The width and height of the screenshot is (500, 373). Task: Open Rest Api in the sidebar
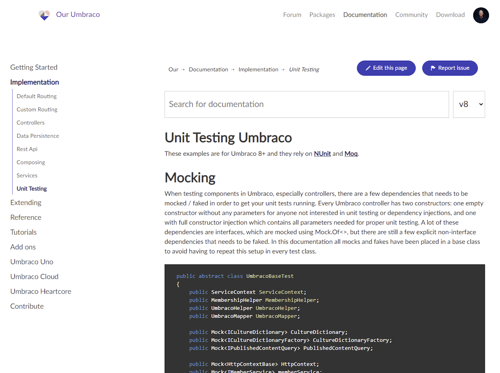pyautogui.click(x=27, y=149)
